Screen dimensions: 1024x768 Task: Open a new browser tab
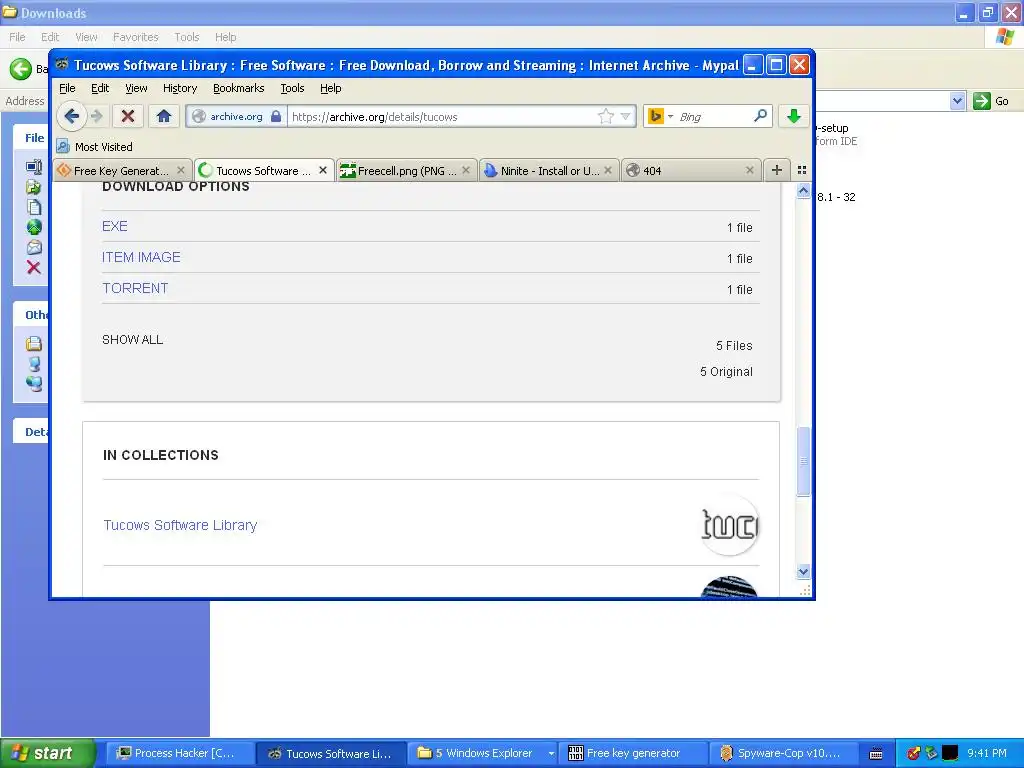pos(776,170)
